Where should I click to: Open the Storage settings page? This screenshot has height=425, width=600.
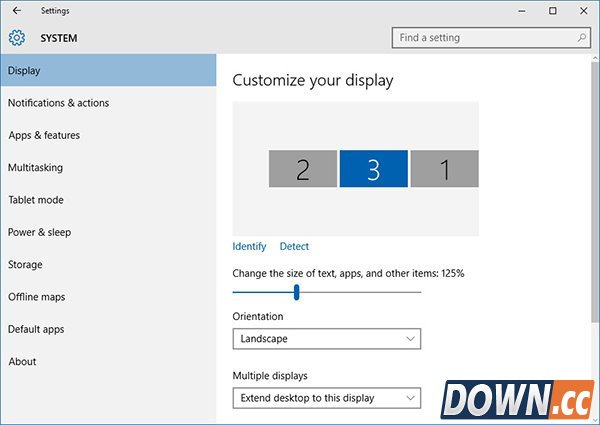pos(25,265)
